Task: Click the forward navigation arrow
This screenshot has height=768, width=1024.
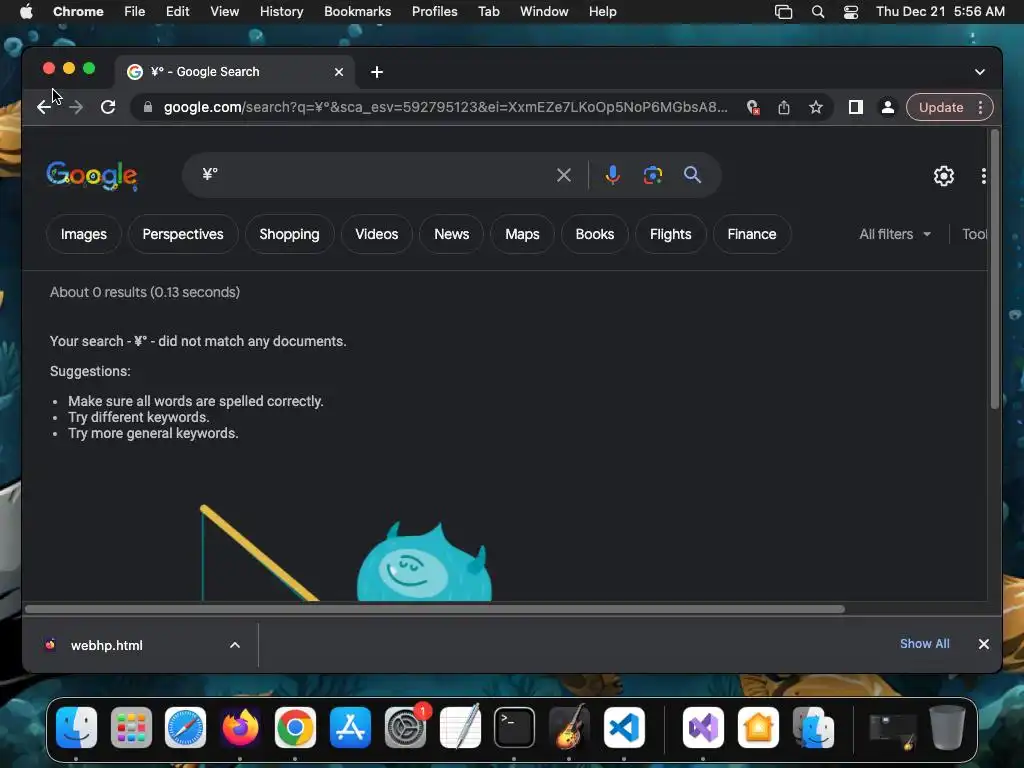Action: (x=76, y=107)
